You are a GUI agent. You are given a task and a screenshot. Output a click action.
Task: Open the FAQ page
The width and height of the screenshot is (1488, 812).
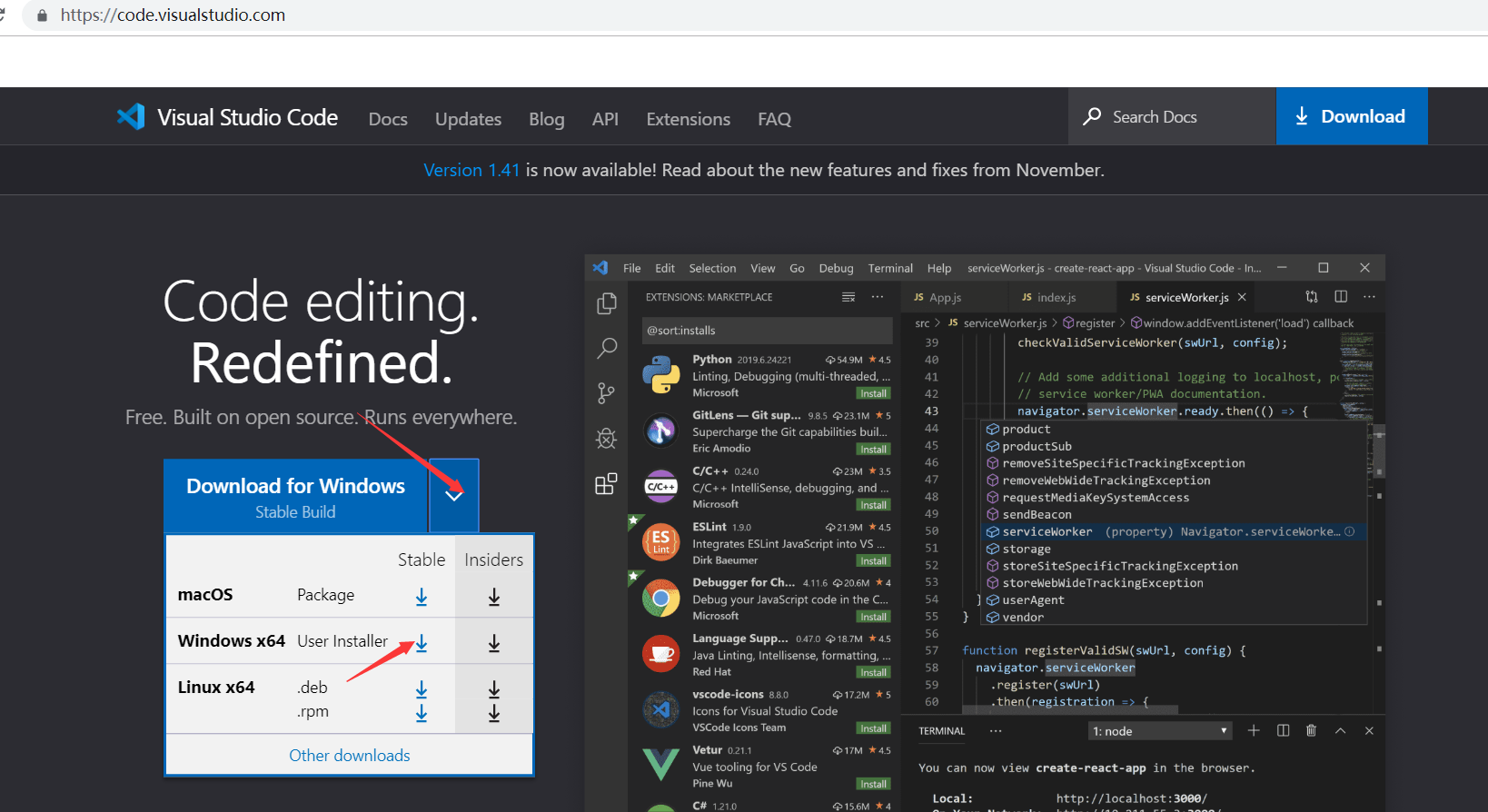click(775, 119)
